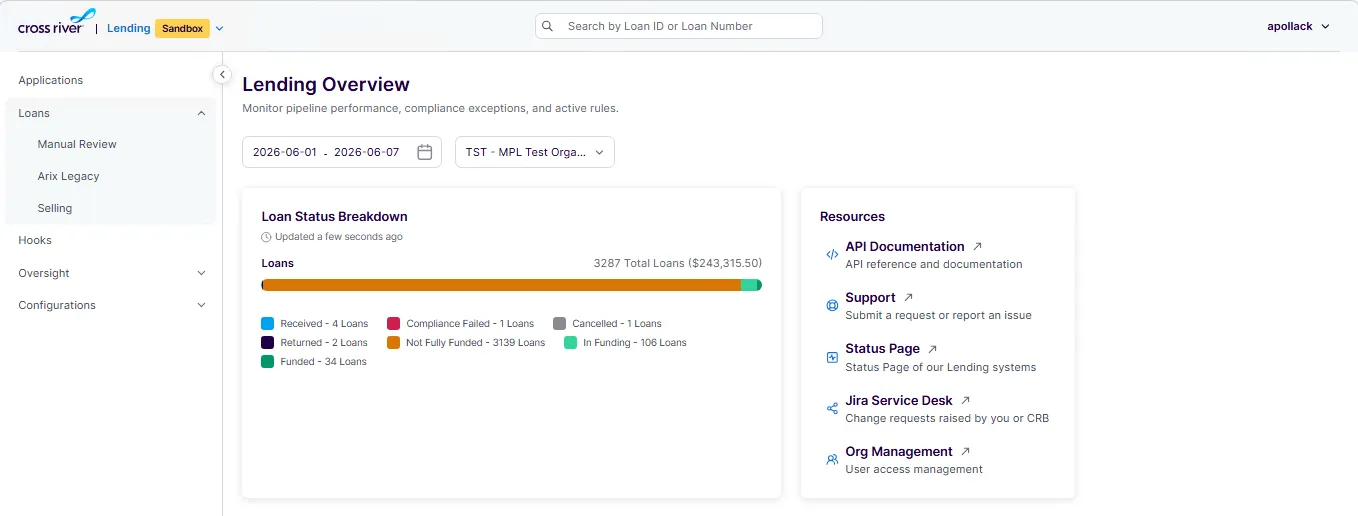The height and width of the screenshot is (516, 1358).
Task: Click the red Compliance Failed legend swatch
Action: 394,324
